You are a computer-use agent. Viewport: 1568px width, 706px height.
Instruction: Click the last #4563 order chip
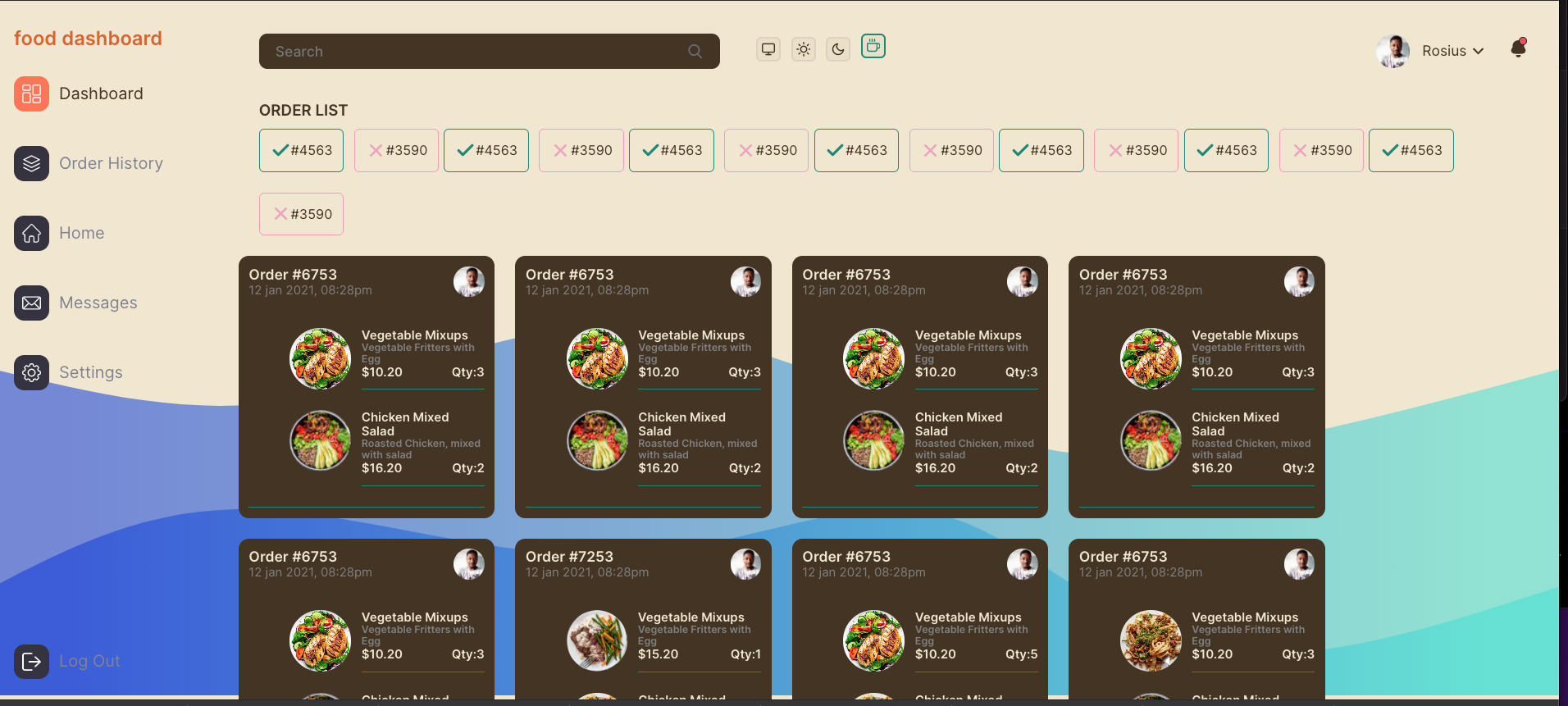click(1411, 150)
